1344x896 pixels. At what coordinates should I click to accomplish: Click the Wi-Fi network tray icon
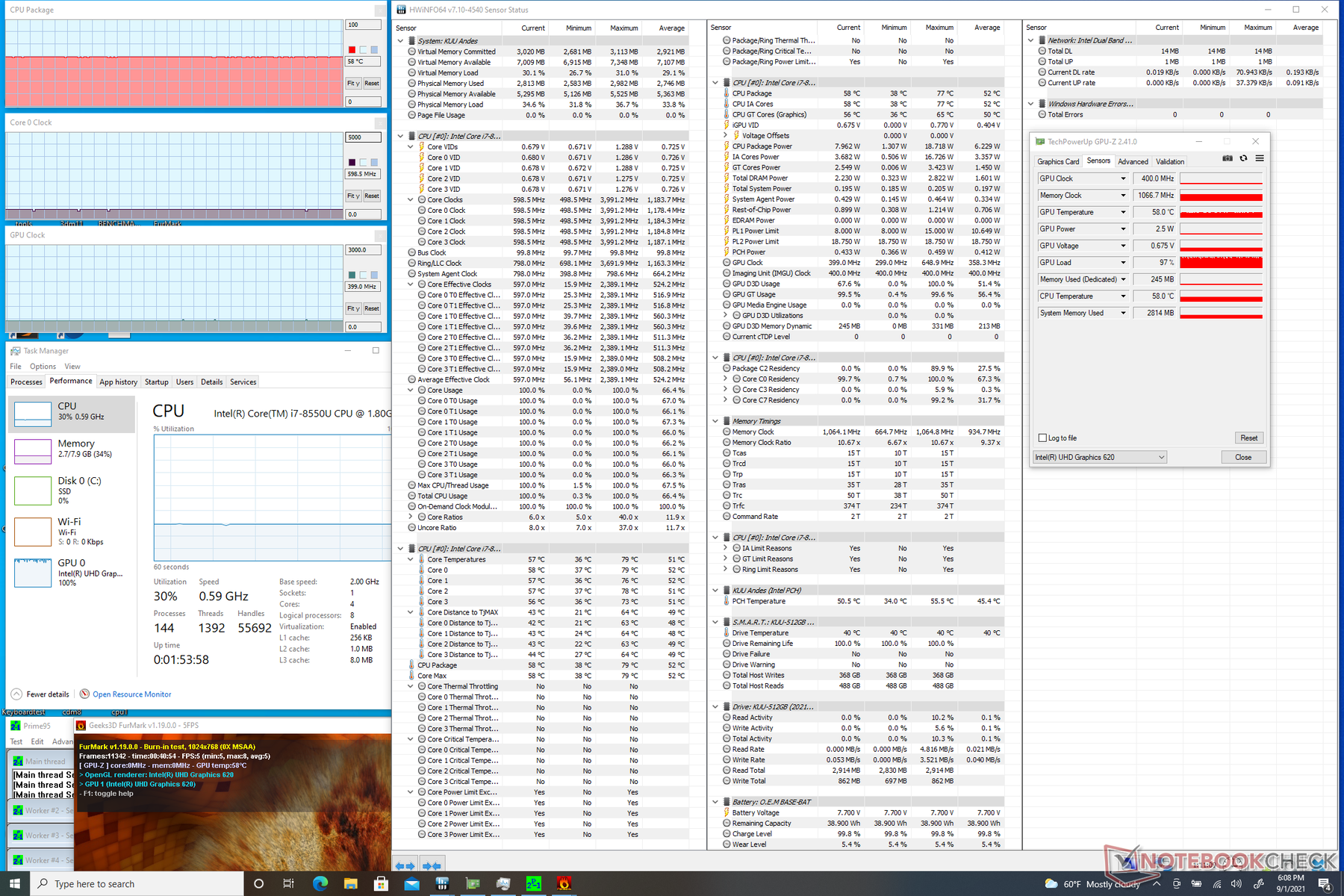[x=1217, y=884]
